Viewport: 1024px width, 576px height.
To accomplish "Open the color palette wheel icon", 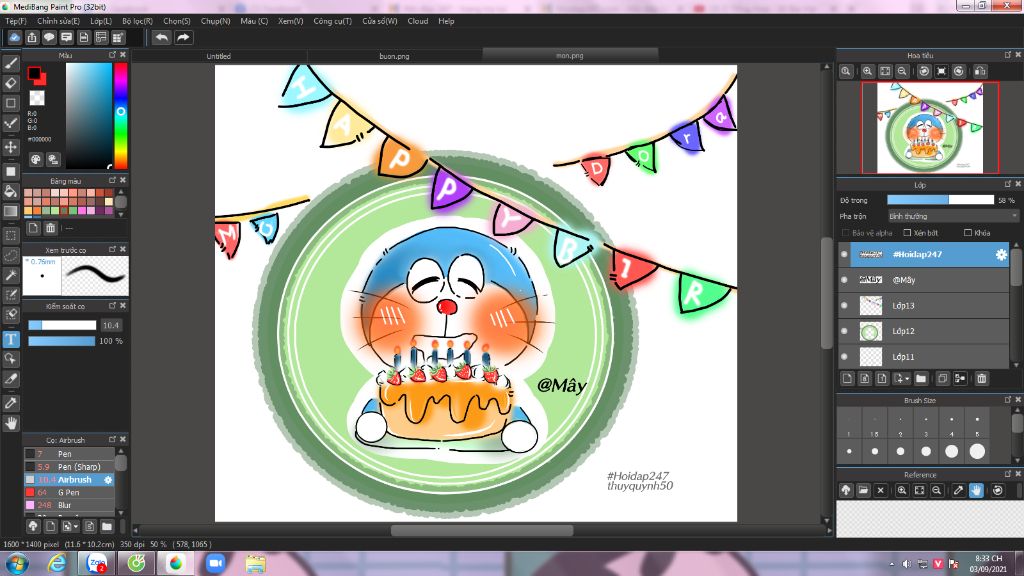I will pyautogui.click(x=36, y=159).
